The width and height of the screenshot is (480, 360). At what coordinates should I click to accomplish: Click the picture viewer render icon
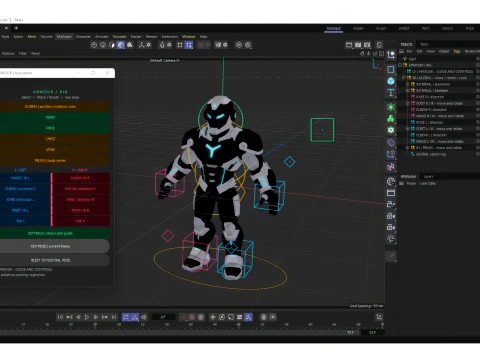[358, 45]
